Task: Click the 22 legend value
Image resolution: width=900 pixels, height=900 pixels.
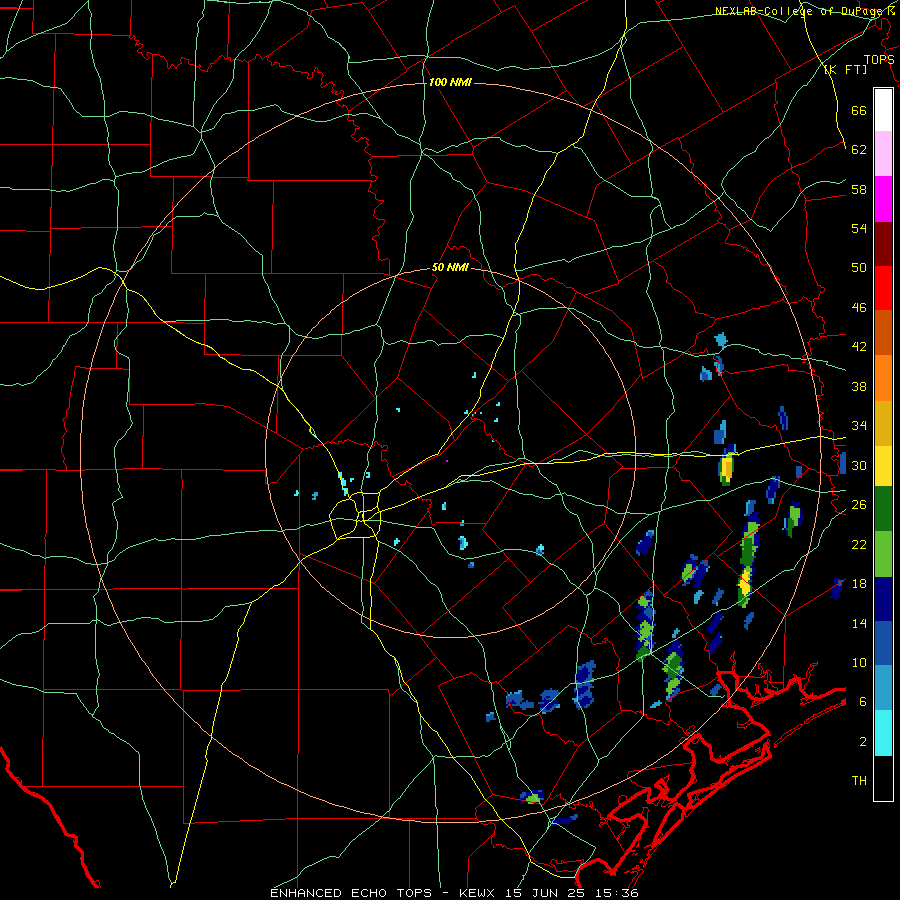Action: click(x=859, y=544)
